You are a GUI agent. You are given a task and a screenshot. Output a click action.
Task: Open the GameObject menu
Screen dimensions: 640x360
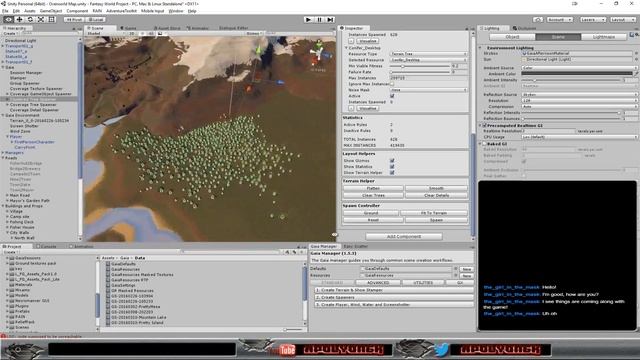tap(51, 11)
